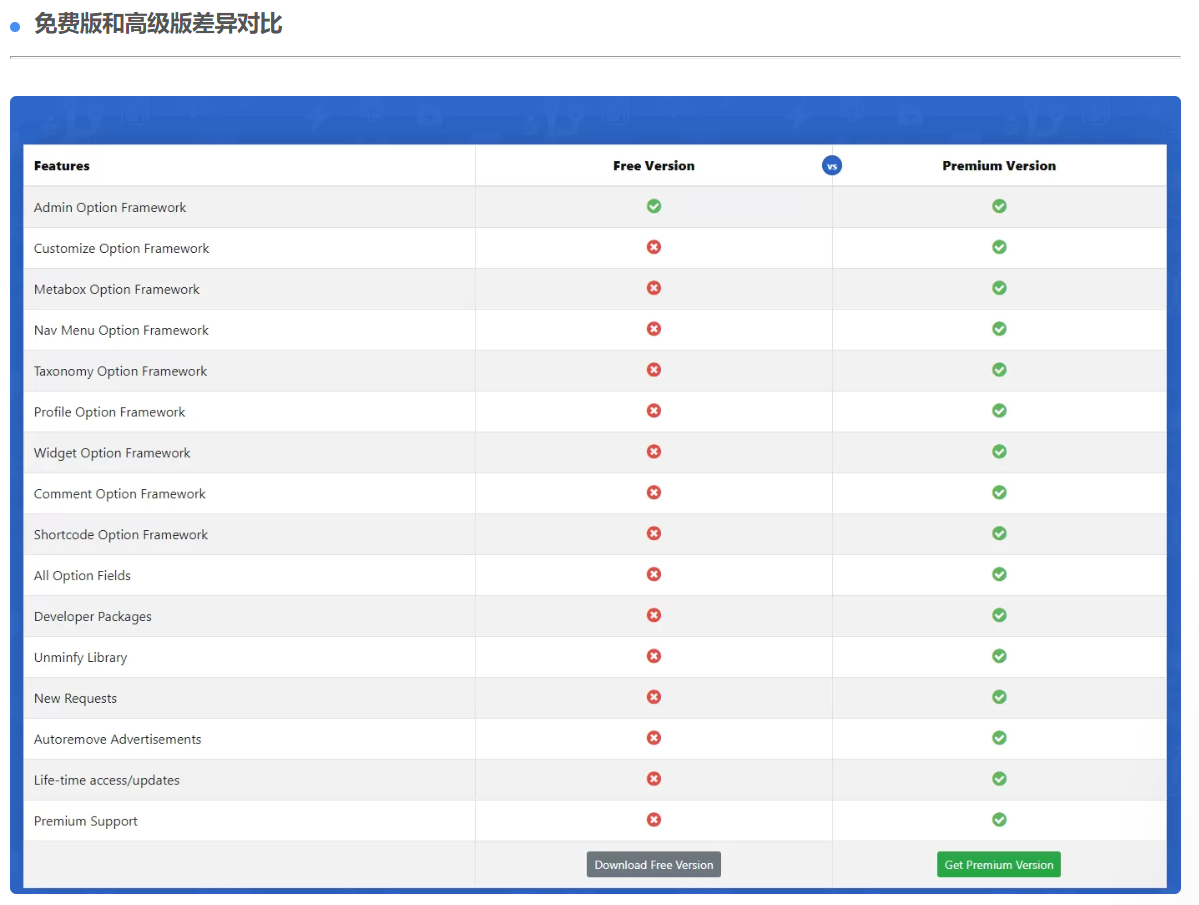1199x905 pixels.
Task: Click the Autoremove Advertisements red cross icon
Action: (x=654, y=738)
